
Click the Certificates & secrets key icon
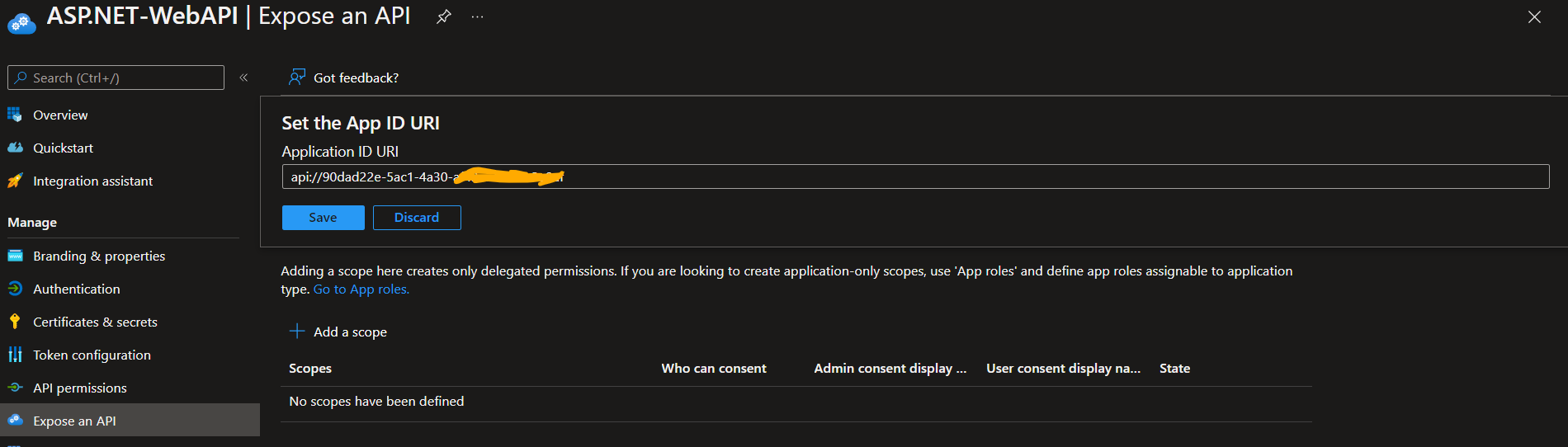coord(15,322)
